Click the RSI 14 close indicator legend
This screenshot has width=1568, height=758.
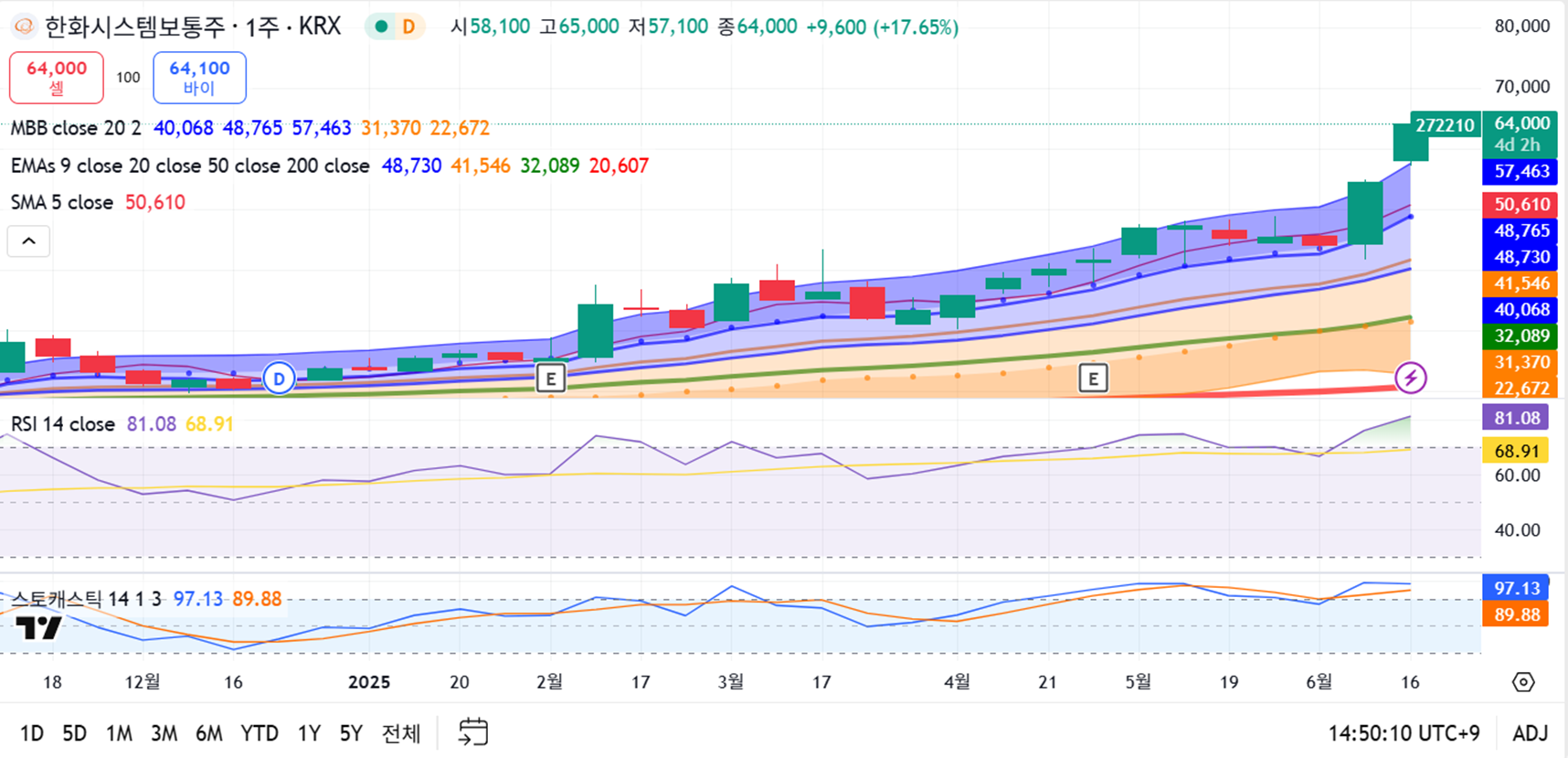coord(63,424)
